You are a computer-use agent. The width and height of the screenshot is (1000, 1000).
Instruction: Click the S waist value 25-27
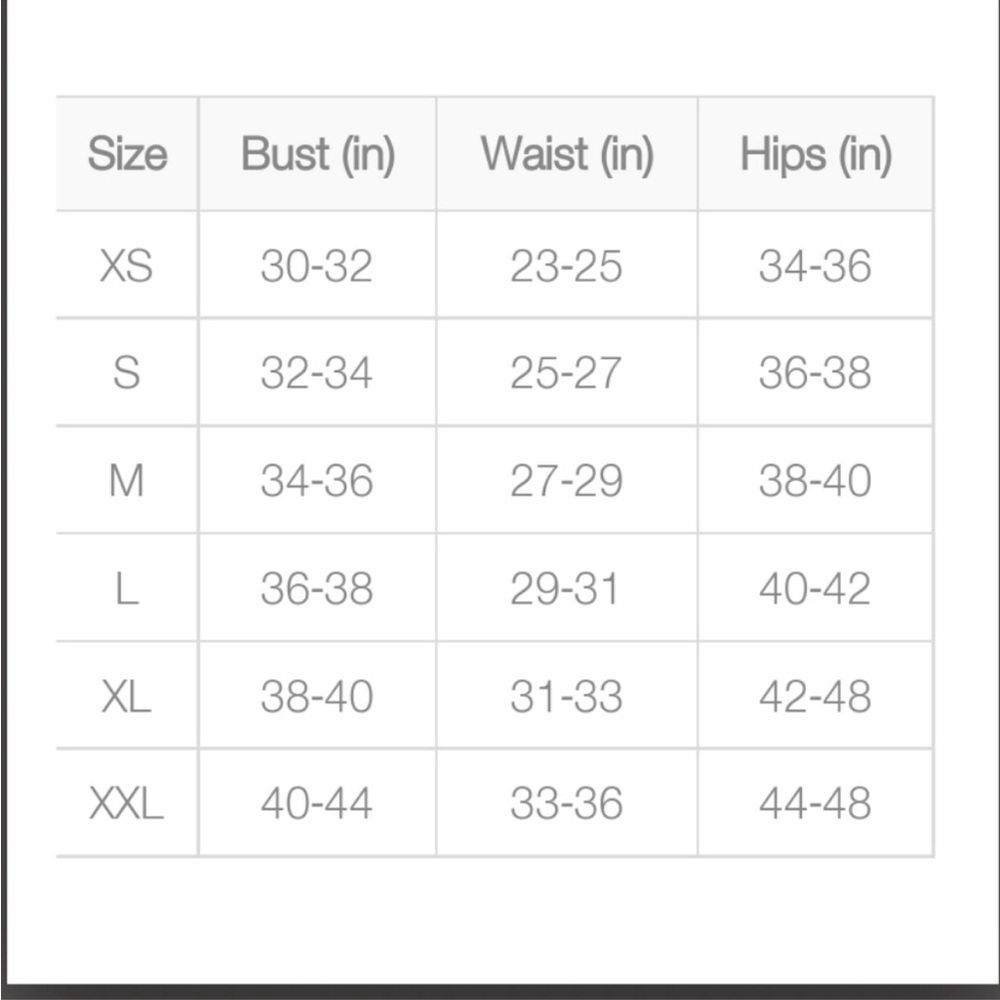pos(566,372)
